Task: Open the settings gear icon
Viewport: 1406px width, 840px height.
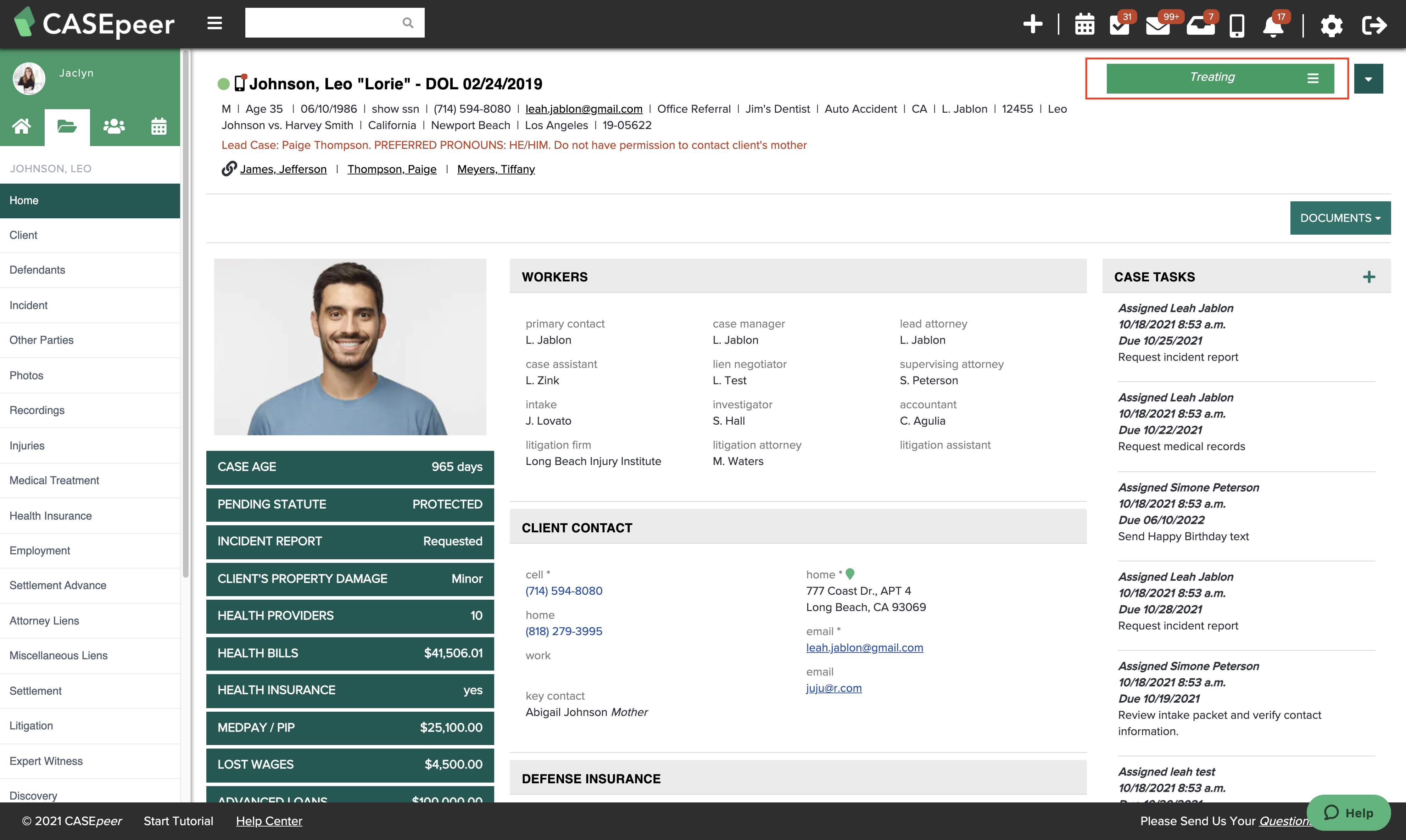Action: [1332, 26]
